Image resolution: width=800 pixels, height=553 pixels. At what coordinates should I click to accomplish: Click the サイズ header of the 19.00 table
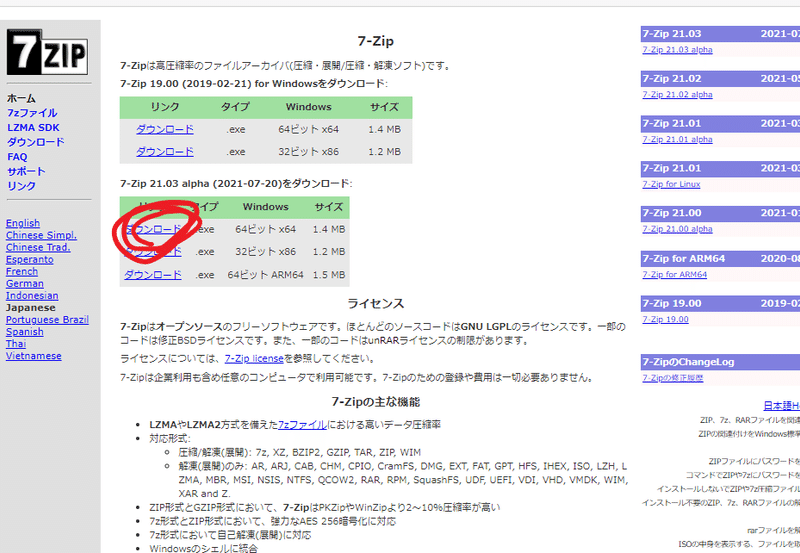[384, 107]
